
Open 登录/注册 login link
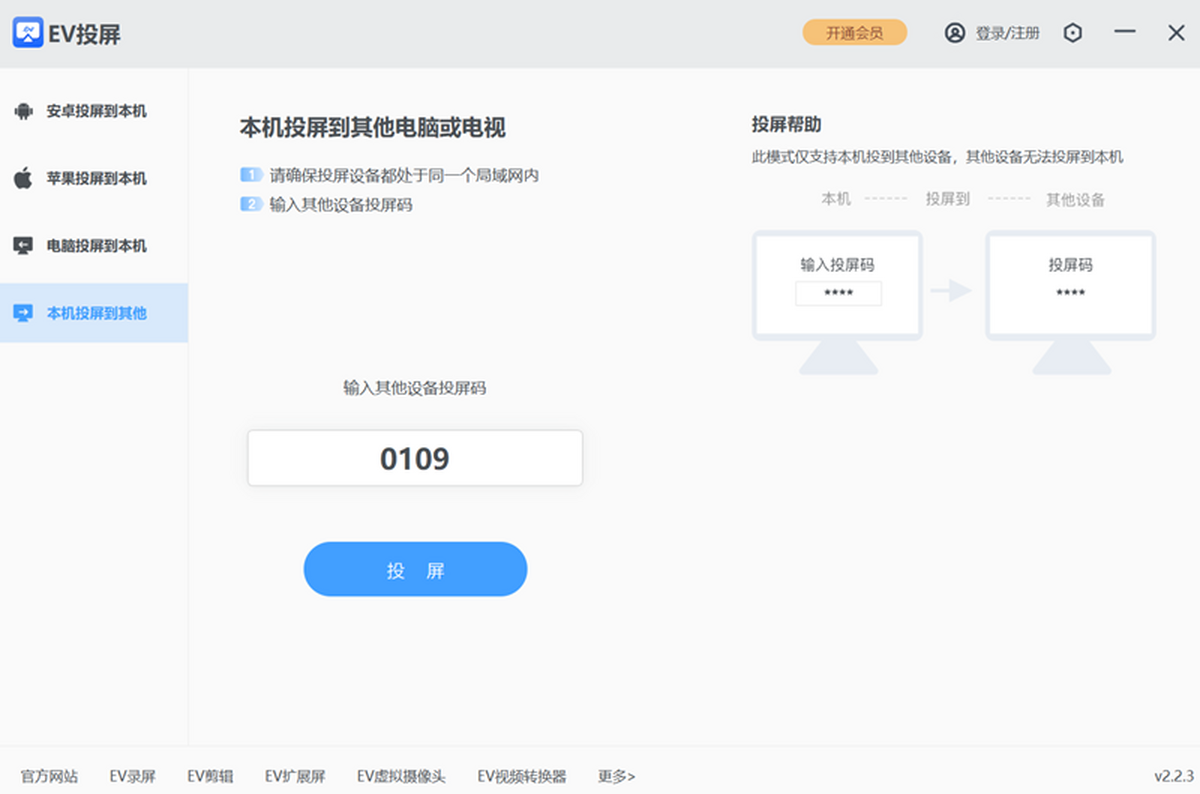coord(1007,33)
